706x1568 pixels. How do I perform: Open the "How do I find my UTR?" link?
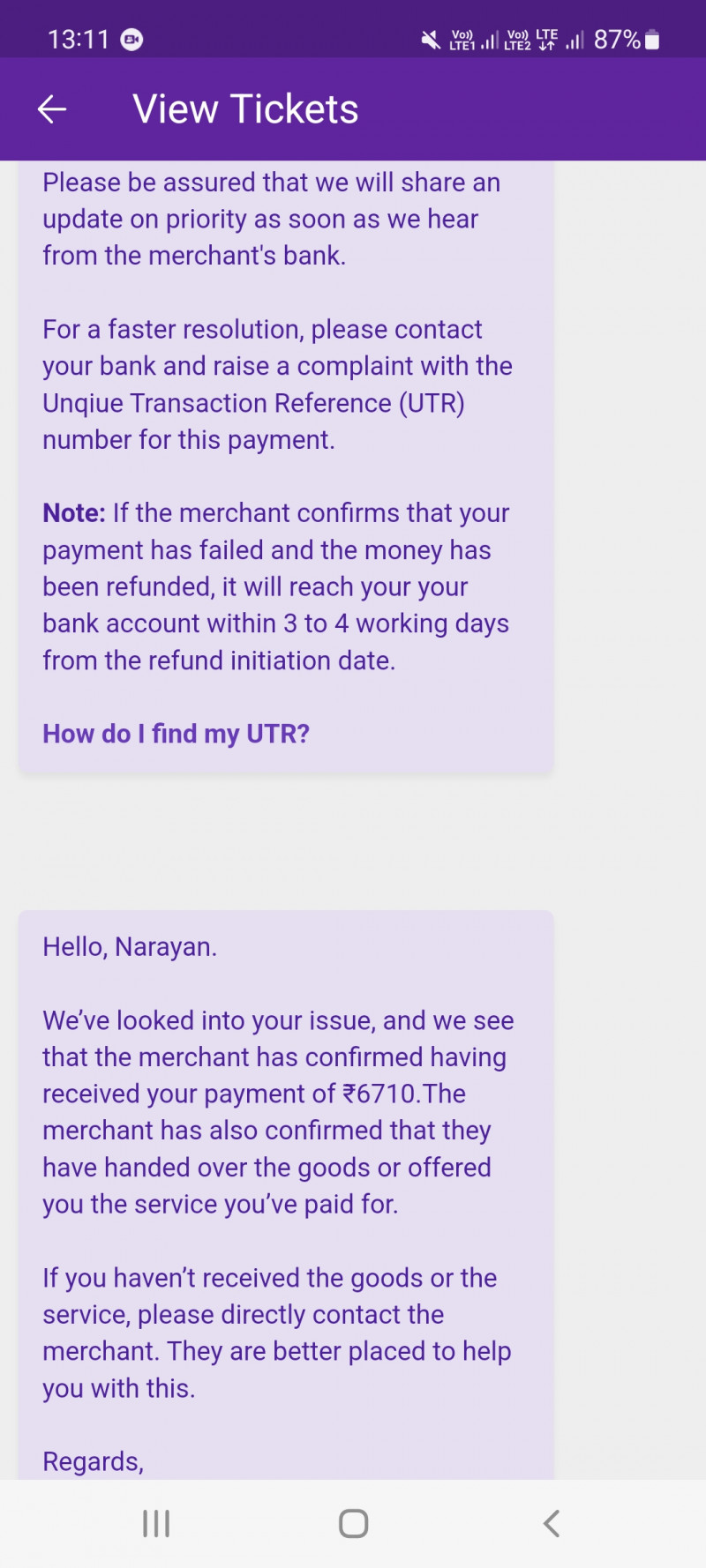click(x=176, y=734)
